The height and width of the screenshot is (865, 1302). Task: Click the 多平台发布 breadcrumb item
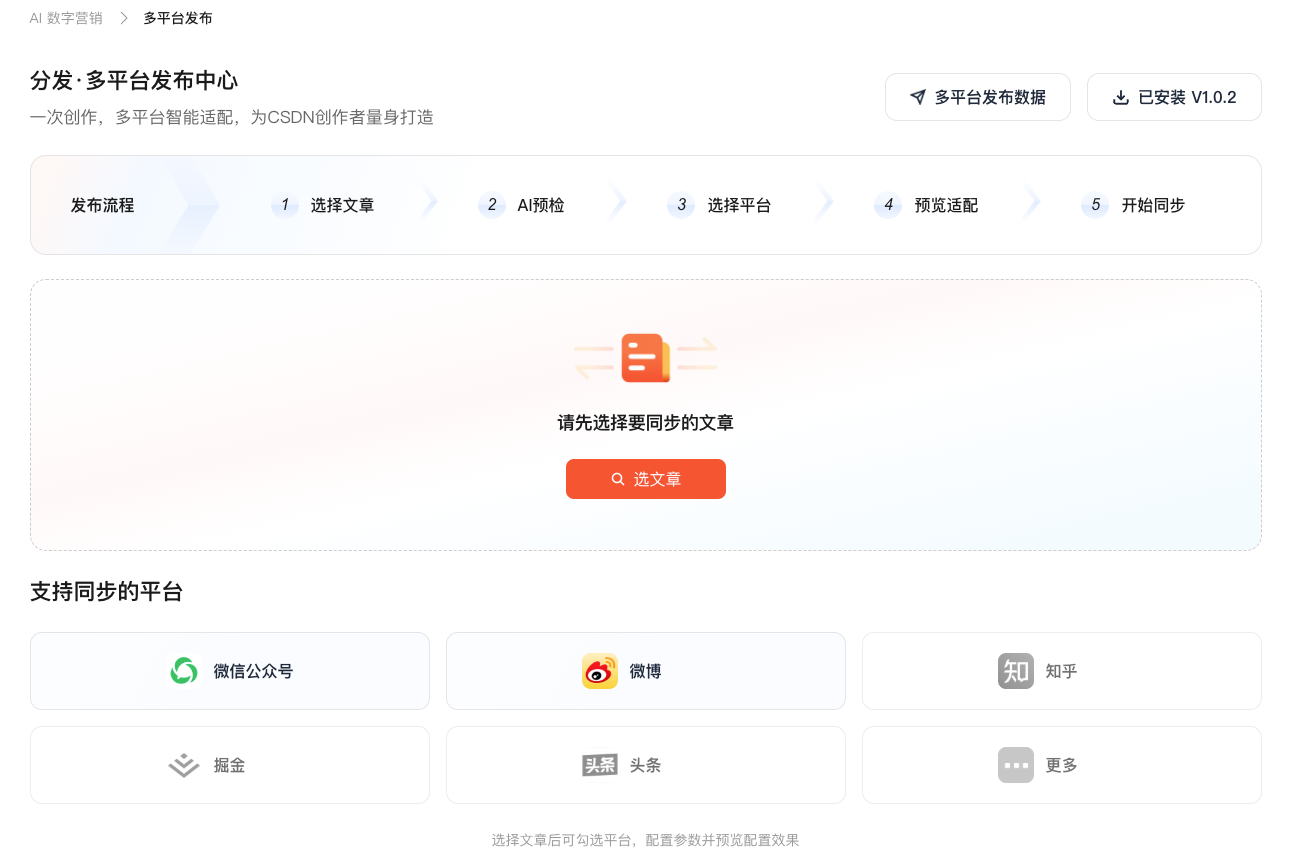177,17
